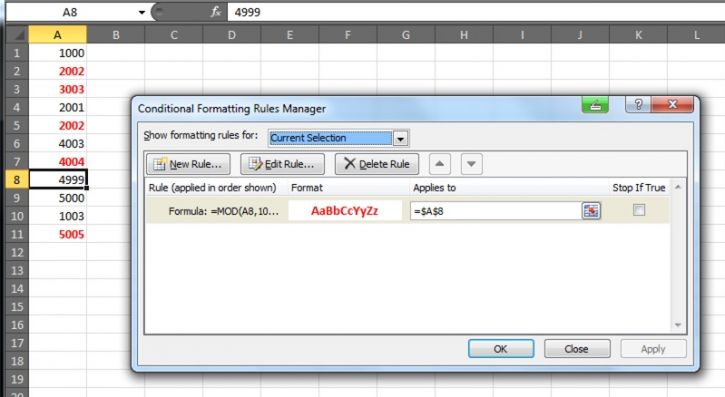Screen dimensions: 725x397
Task: Select row 1 header
Action: [17, 53]
